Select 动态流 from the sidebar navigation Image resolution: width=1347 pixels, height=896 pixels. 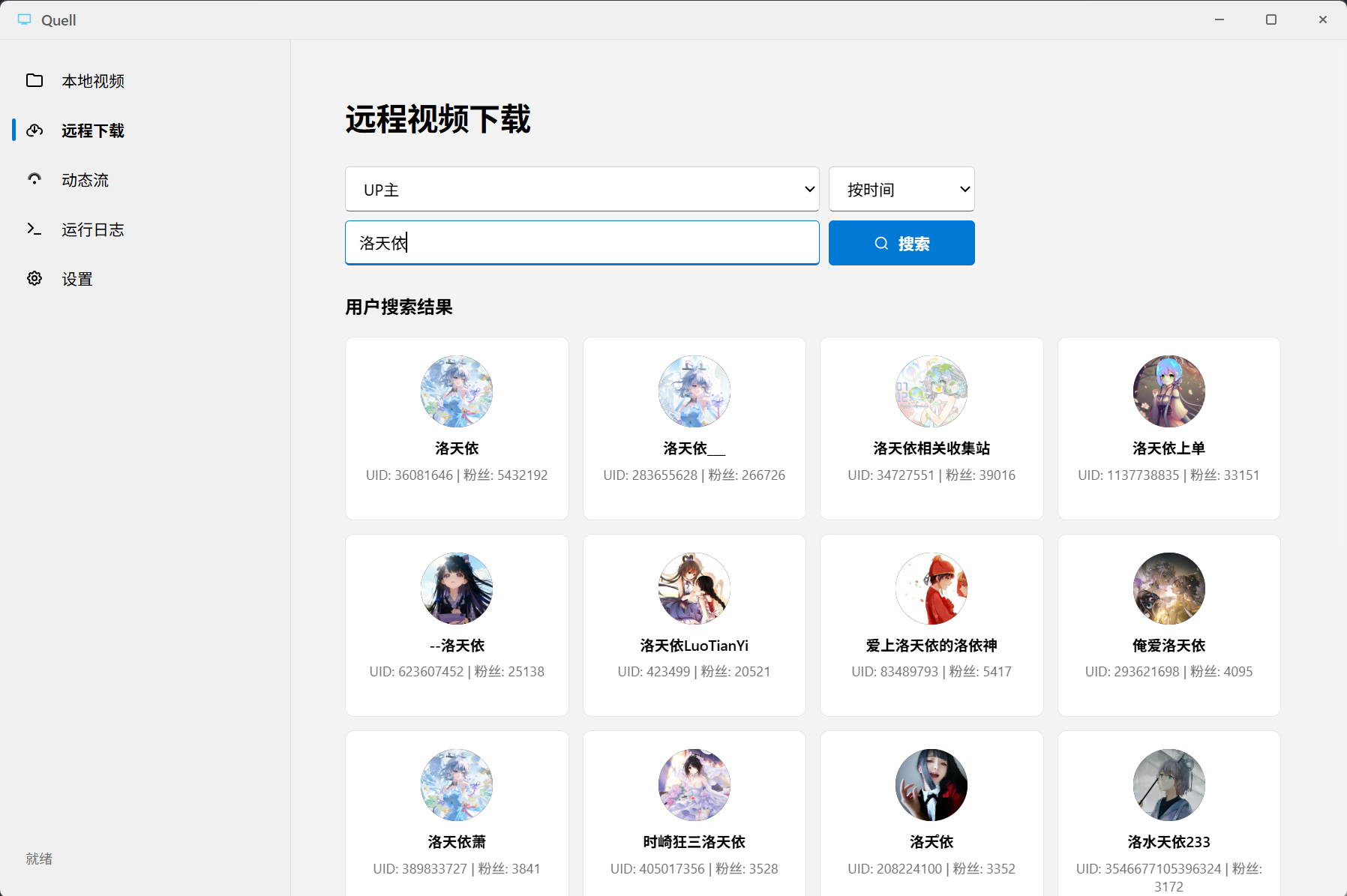tap(85, 179)
